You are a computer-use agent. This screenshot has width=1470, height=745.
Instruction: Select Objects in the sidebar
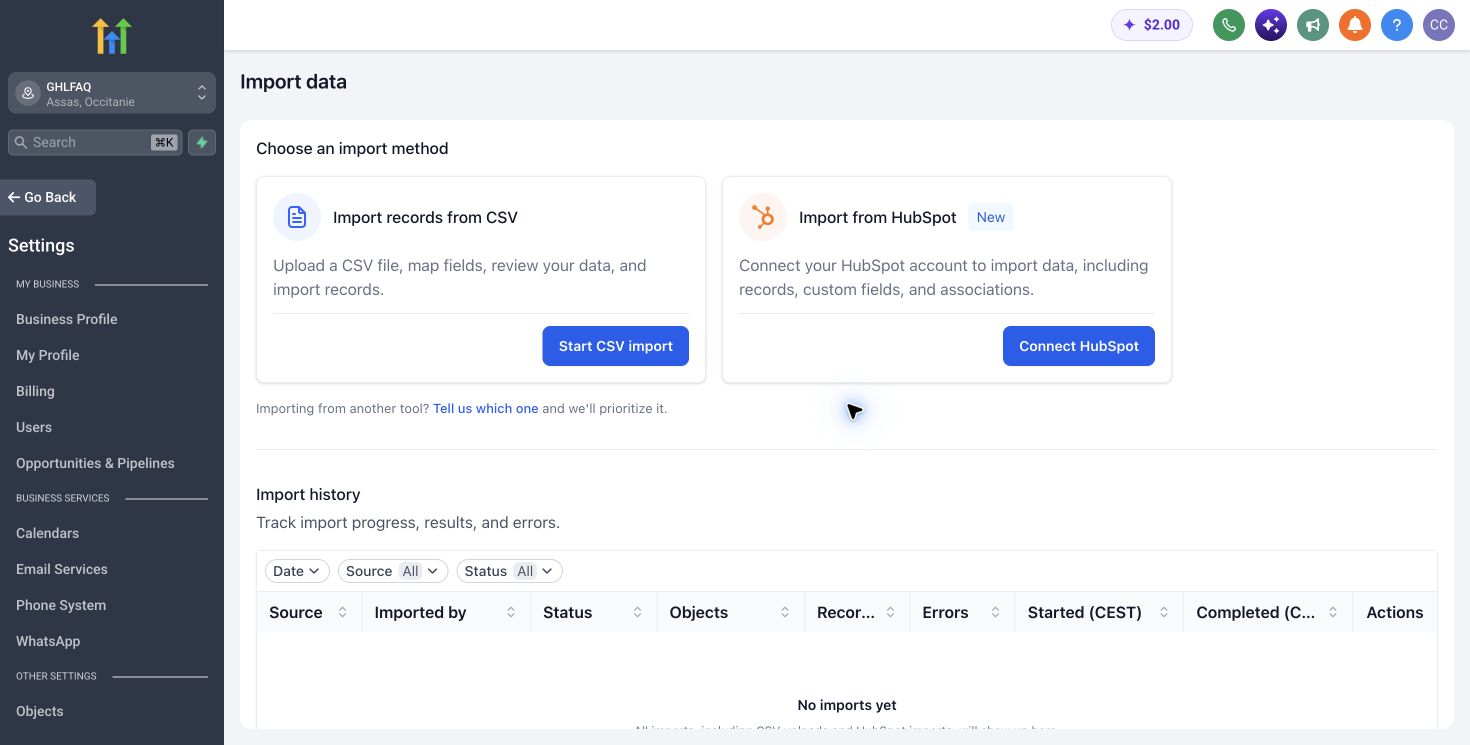coord(40,711)
